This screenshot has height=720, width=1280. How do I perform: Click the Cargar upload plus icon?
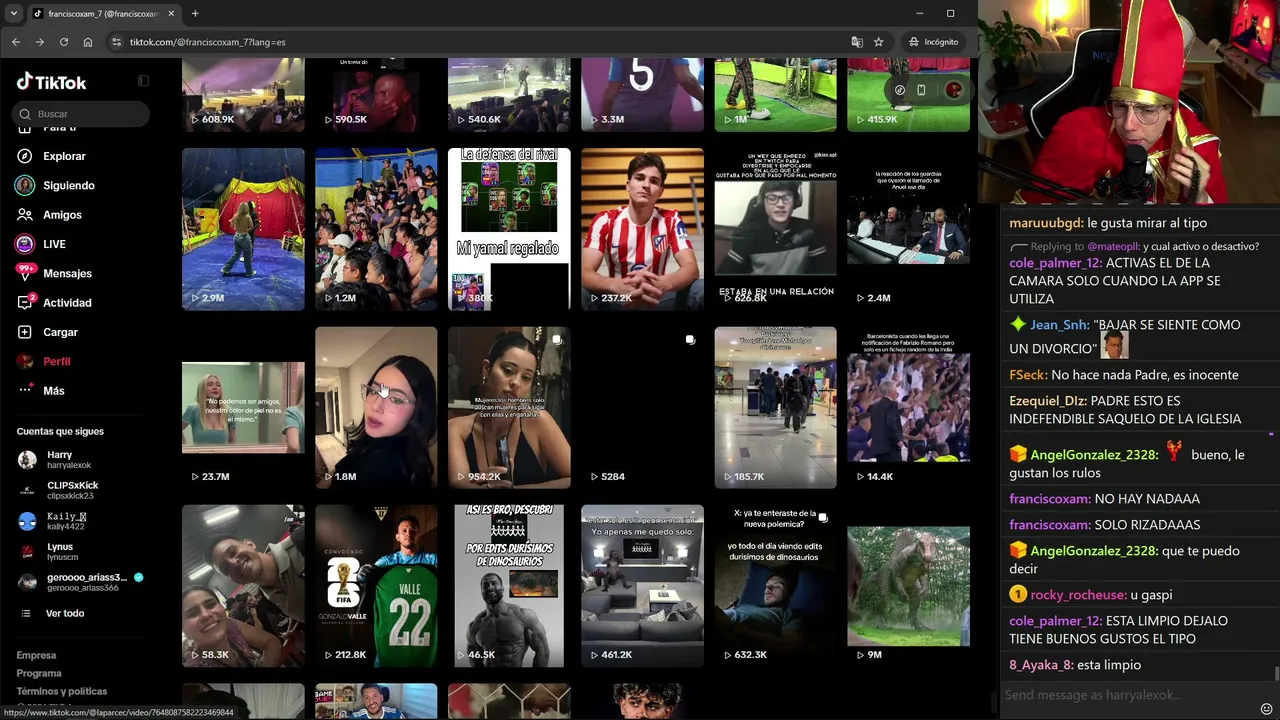coord(25,332)
